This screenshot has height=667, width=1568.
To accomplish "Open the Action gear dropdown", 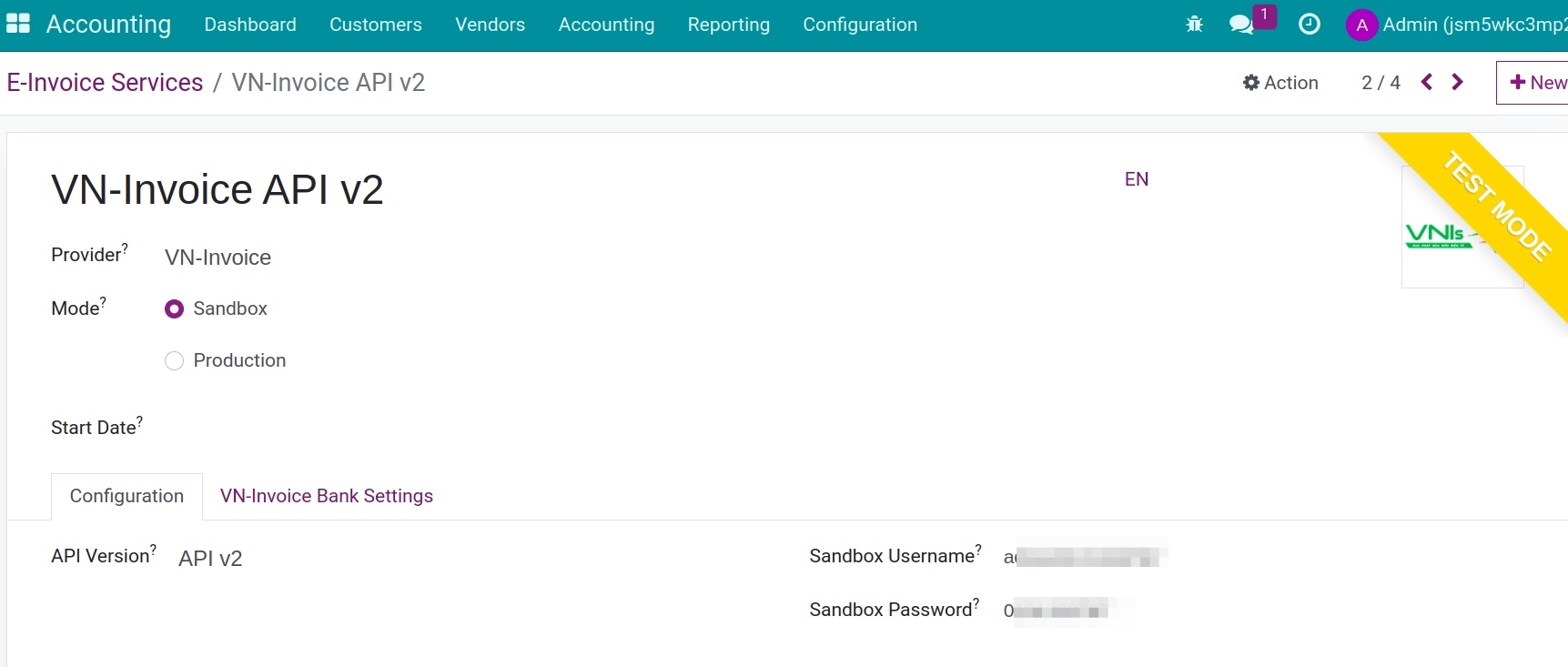I will [x=1280, y=83].
